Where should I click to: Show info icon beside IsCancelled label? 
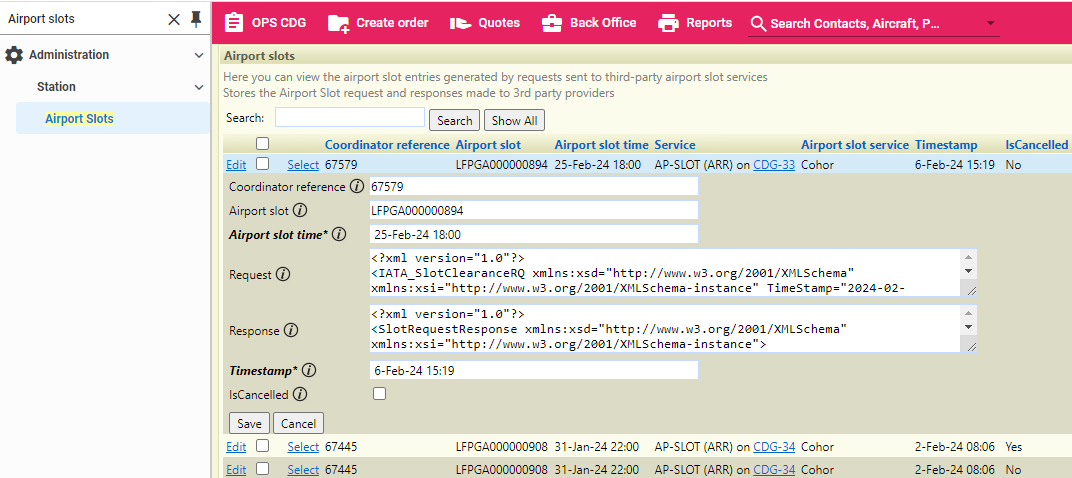coord(299,395)
